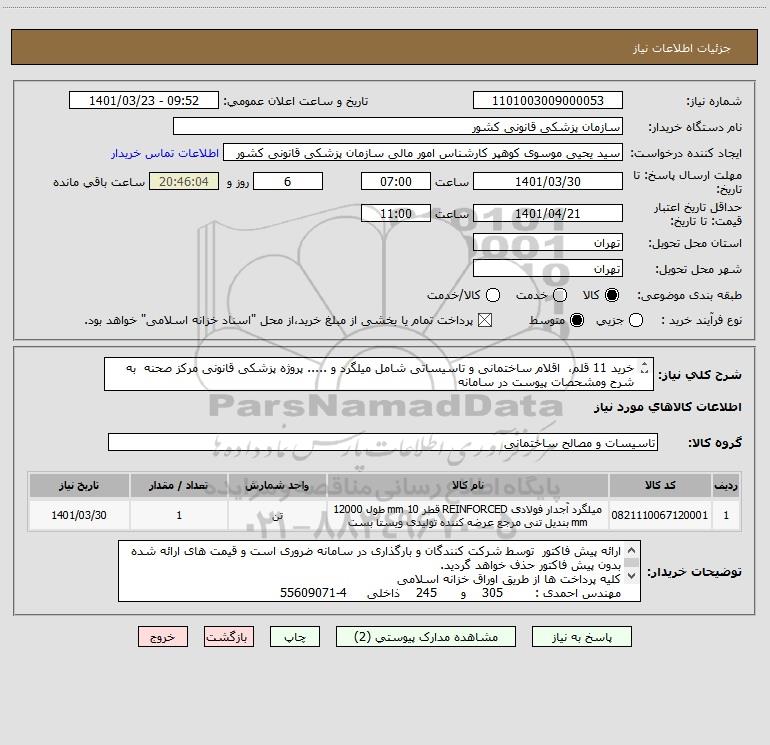The image size is (770, 745).
Task: Click the نام دستگاه خریدار field
Action: [398, 127]
